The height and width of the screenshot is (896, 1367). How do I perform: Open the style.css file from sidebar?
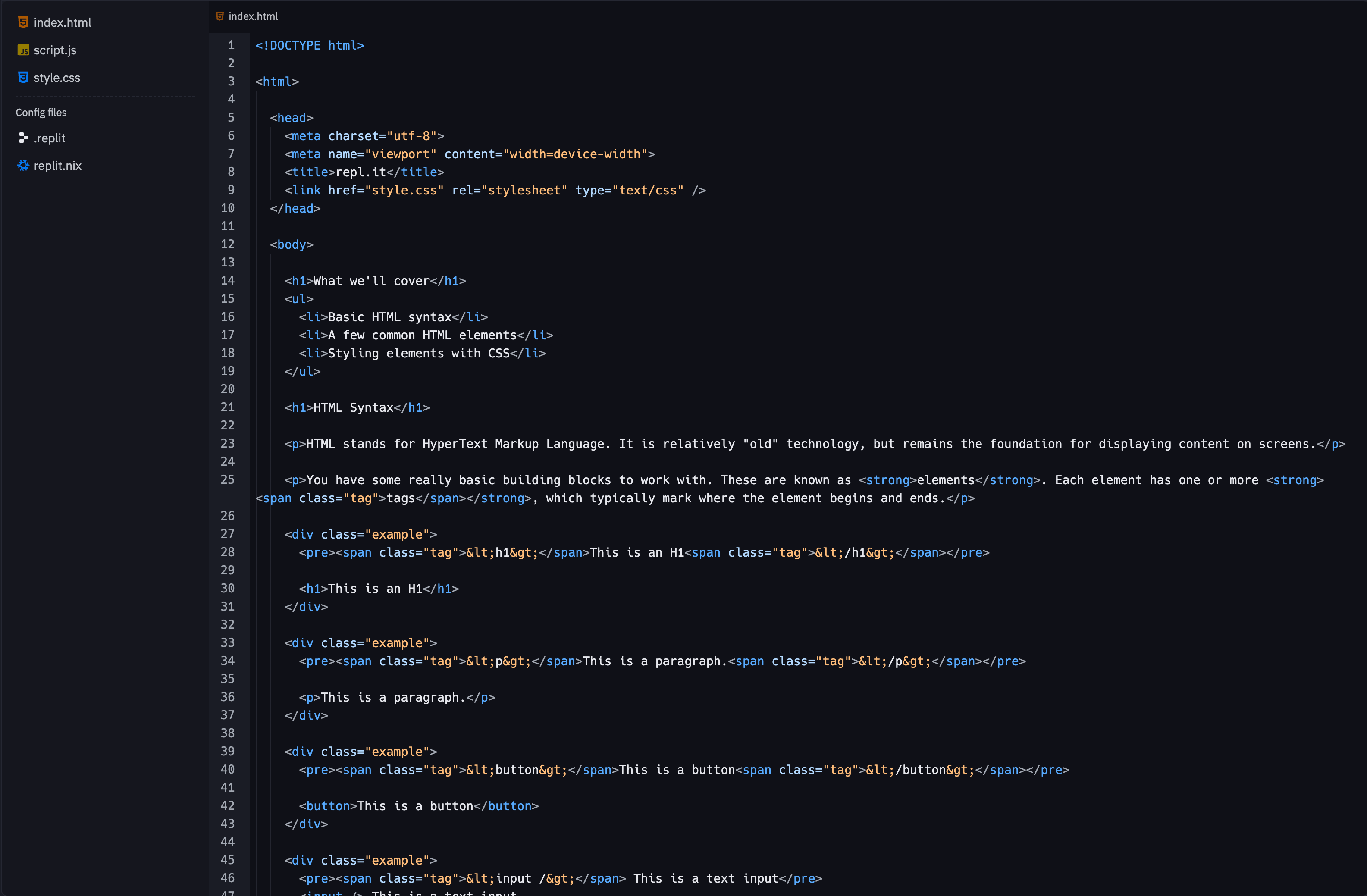[57, 78]
